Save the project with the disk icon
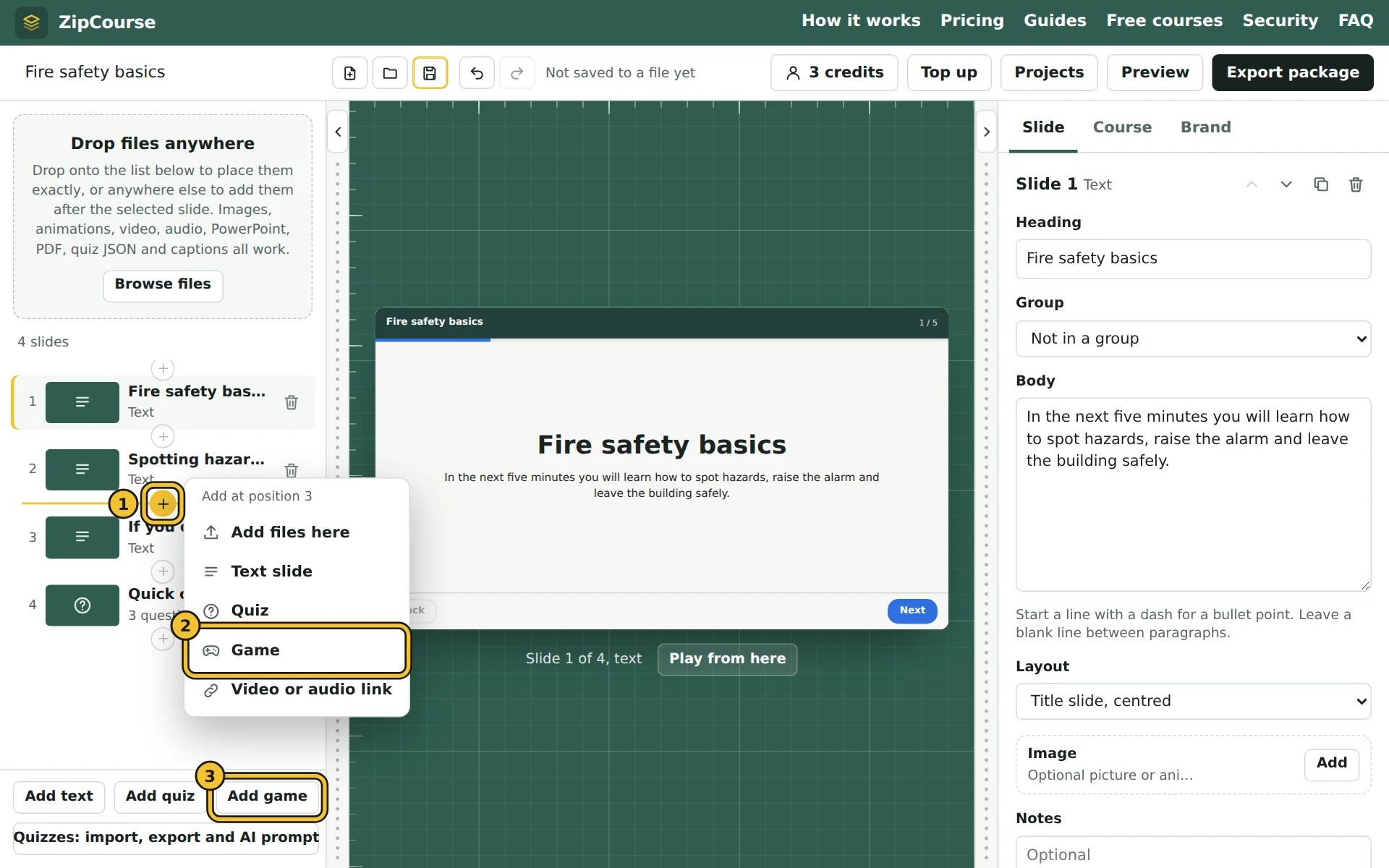Viewport: 1389px width, 868px height. [430, 73]
